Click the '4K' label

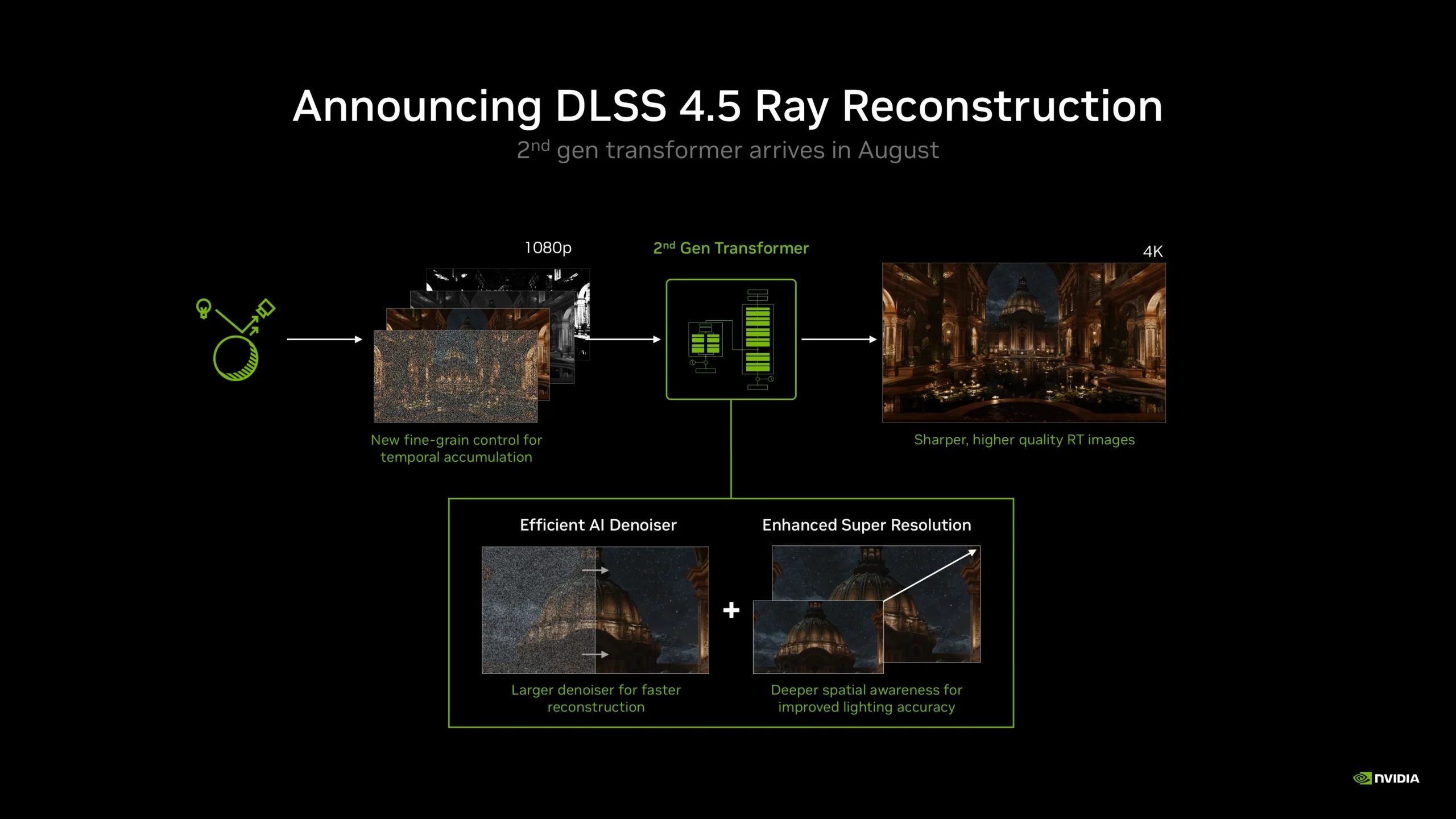pyautogui.click(x=1153, y=251)
